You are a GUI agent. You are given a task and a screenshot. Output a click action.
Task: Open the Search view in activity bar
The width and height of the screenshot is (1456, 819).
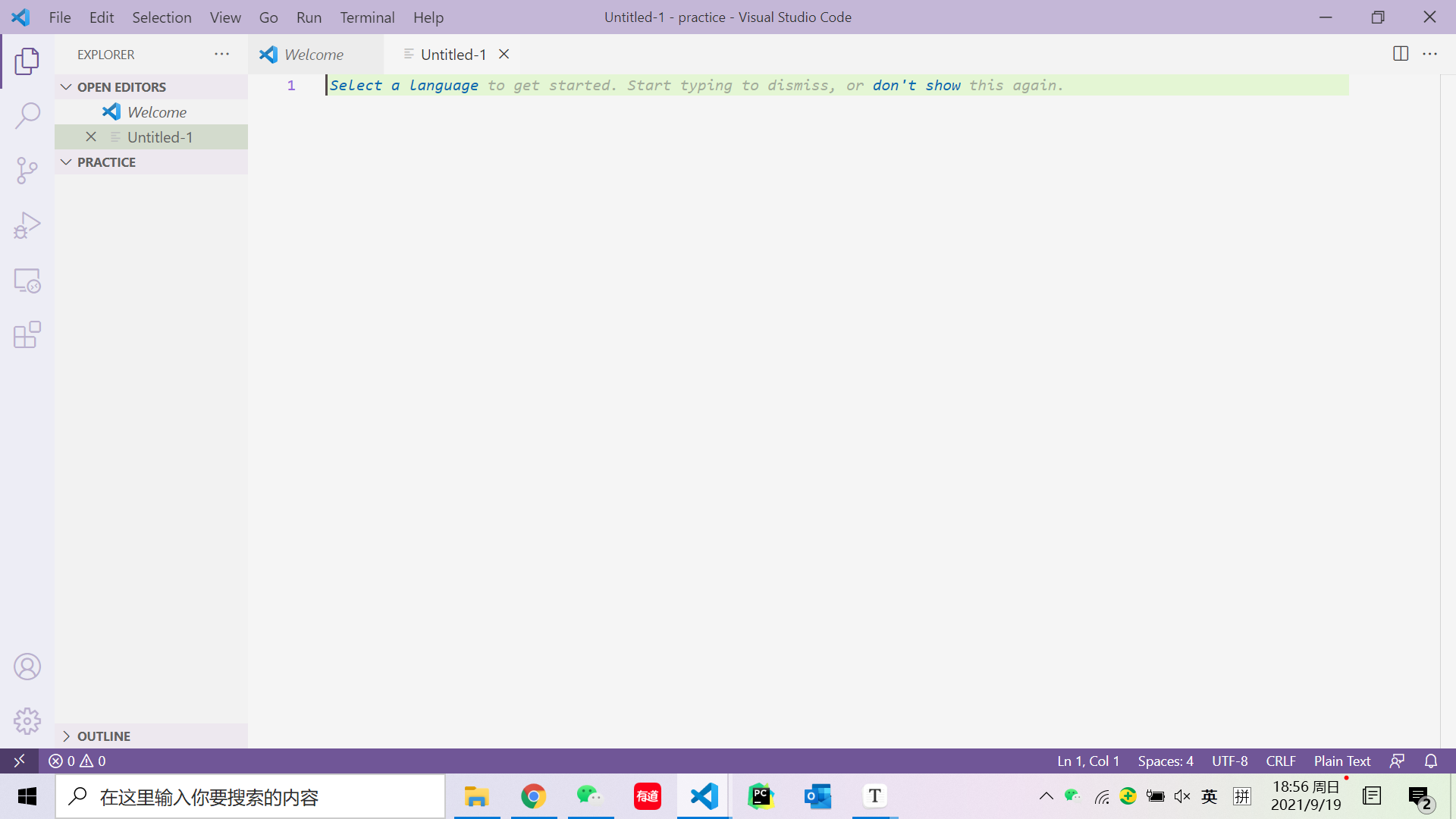[27, 116]
